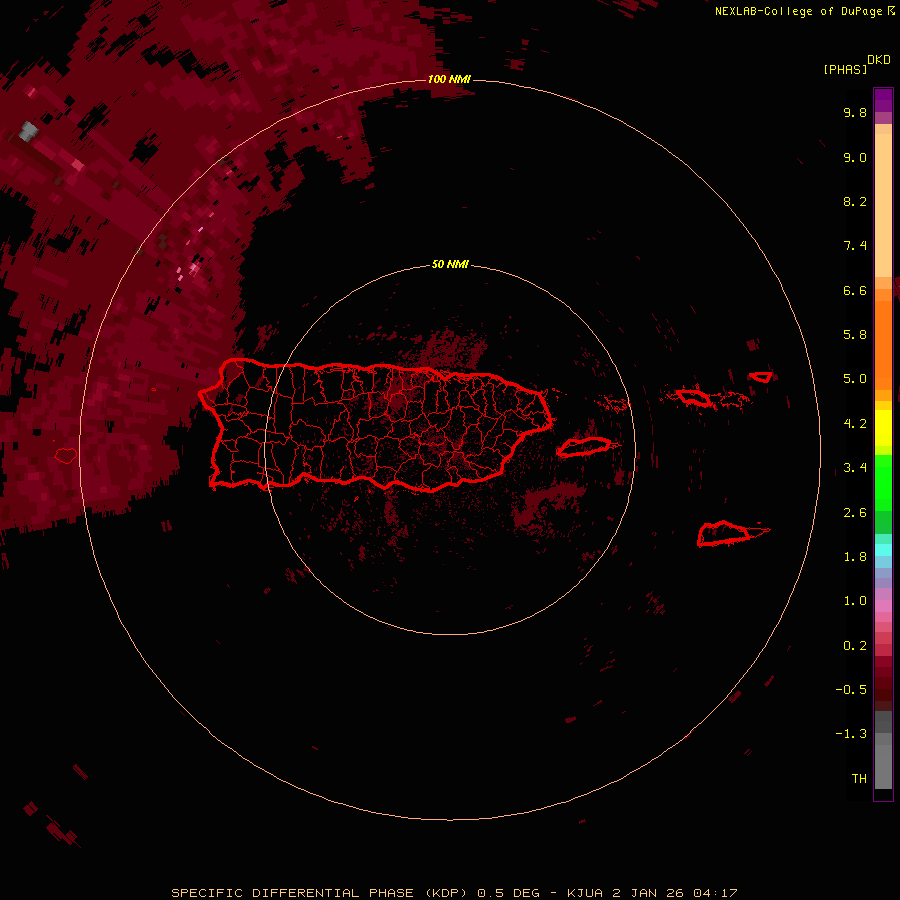900x900 pixels.
Task: Pick the cyan band on the color bar
Action: click(x=883, y=550)
